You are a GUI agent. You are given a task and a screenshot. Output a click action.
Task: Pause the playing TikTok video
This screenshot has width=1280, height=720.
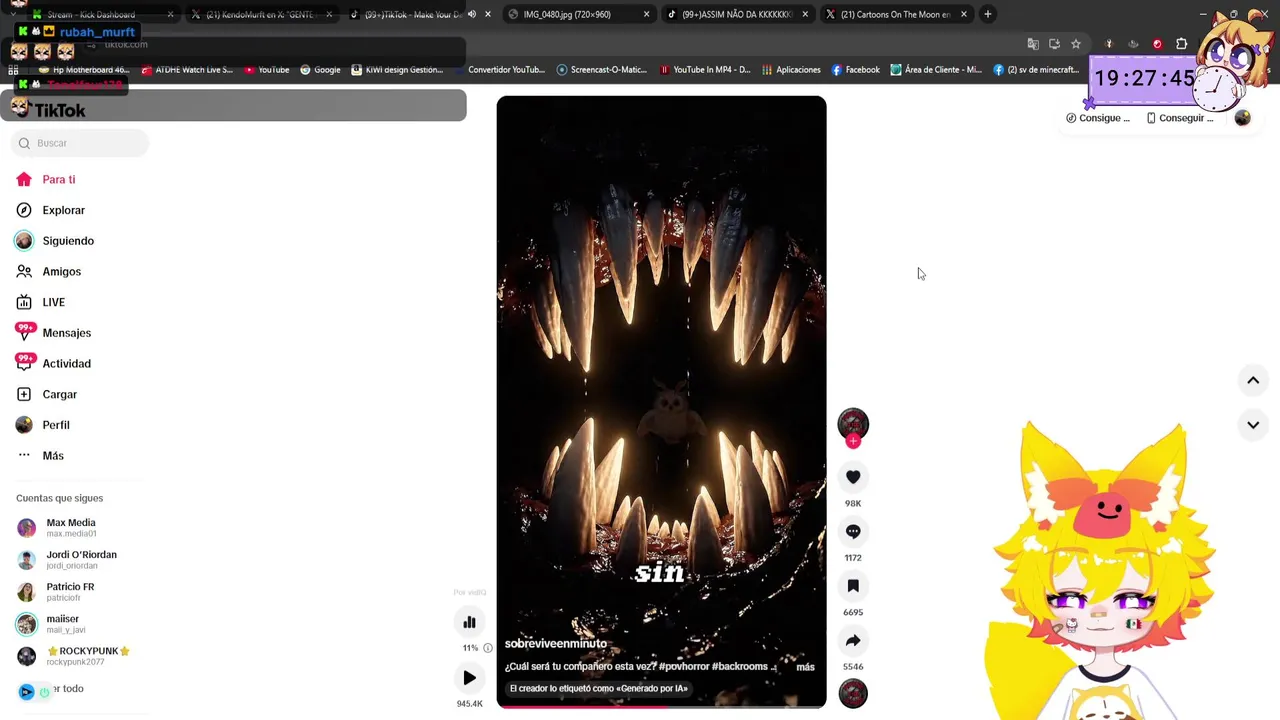[x=661, y=400]
